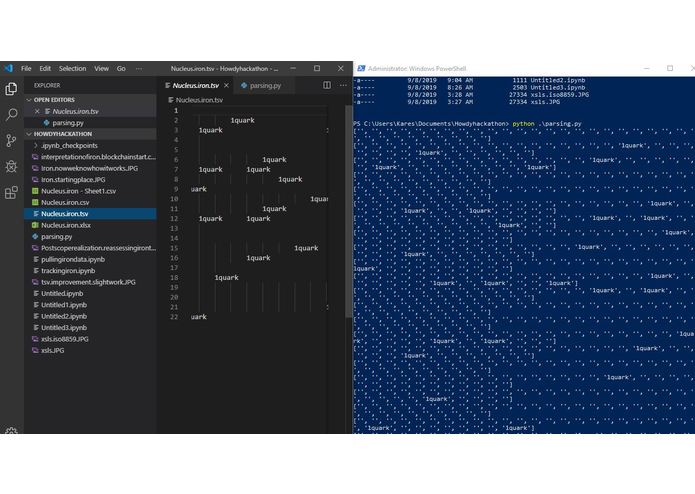Select parsing.py in Open Editors
Image resolution: width=695 pixels, height=494 pixels.
tap(90, 123)
